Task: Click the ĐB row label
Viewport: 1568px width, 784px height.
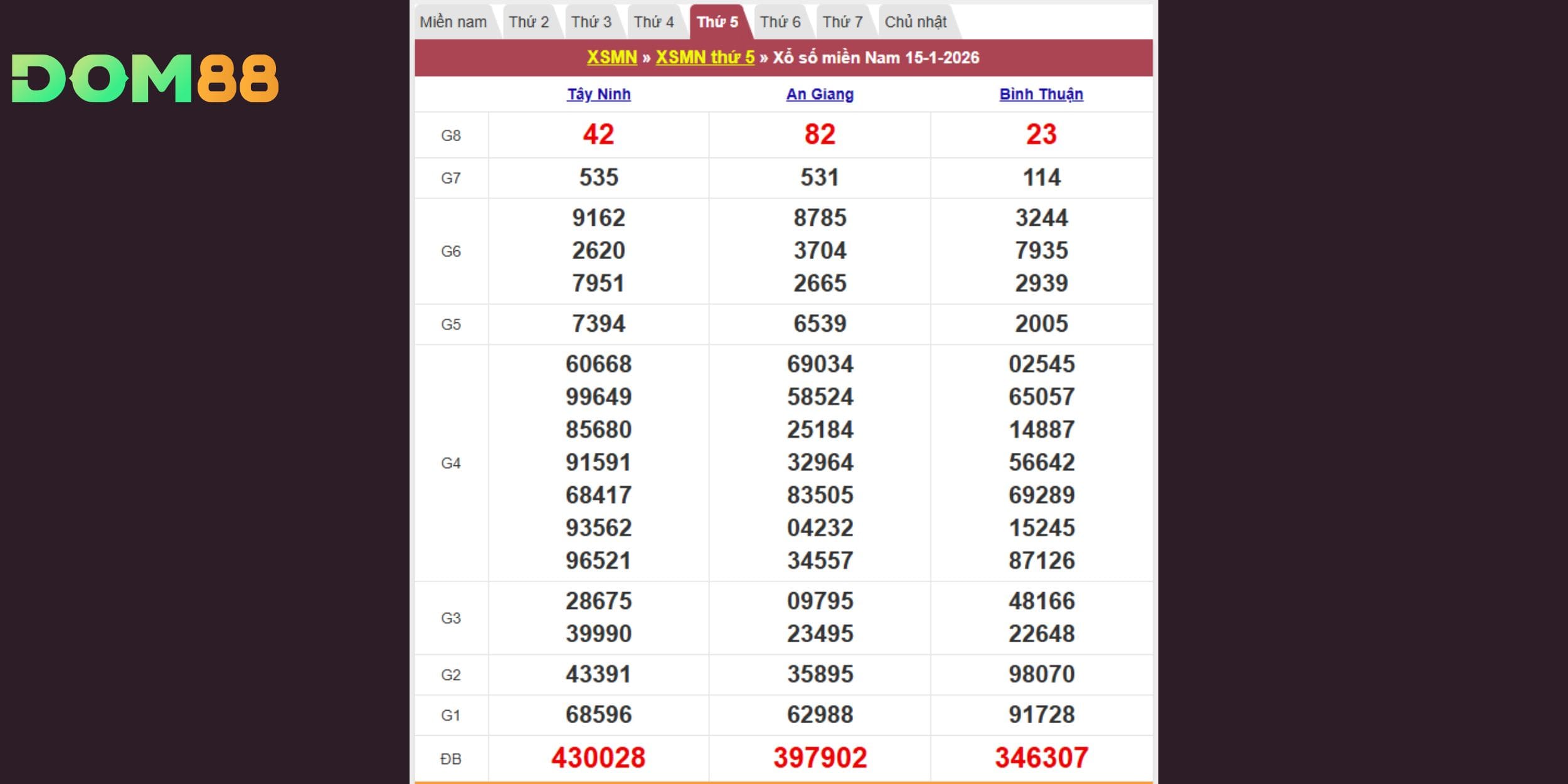Action: (451, 759)
